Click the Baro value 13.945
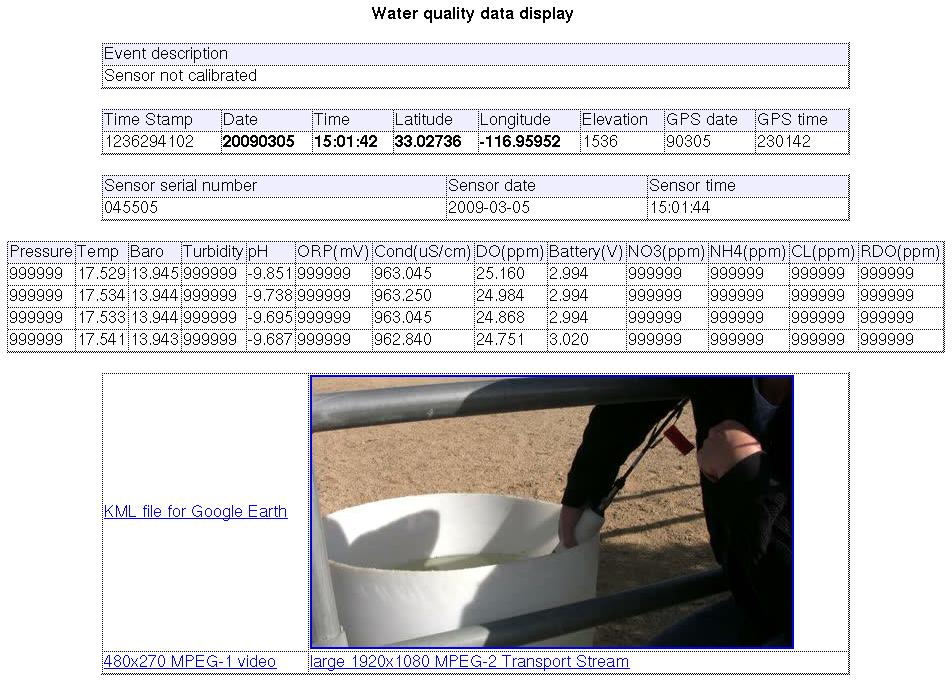 pyautogui.click(x=154, y=273)
